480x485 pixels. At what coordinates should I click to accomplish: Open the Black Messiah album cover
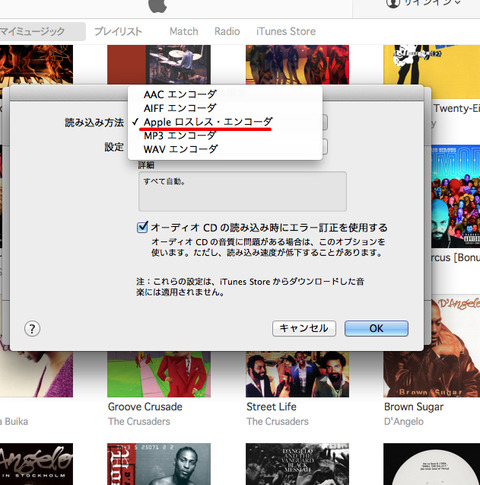[x=297, y=464]
